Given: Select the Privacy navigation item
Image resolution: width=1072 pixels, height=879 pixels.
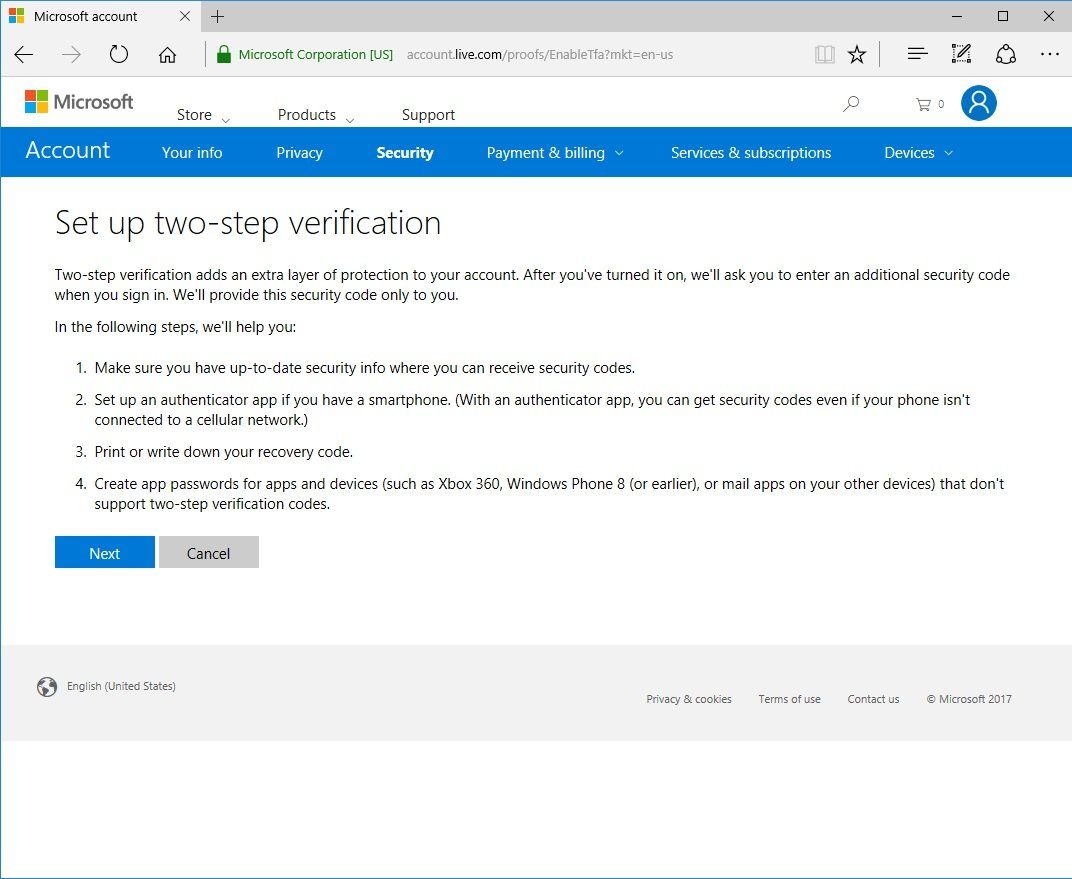Looking at the screenshot, I should pyautogui.click(x=299, y=152).
